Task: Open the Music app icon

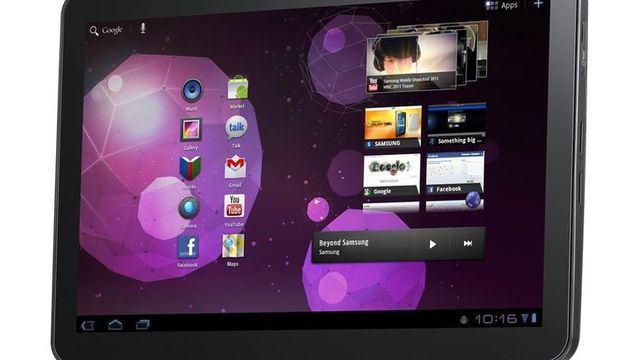Action: (192, 91)
